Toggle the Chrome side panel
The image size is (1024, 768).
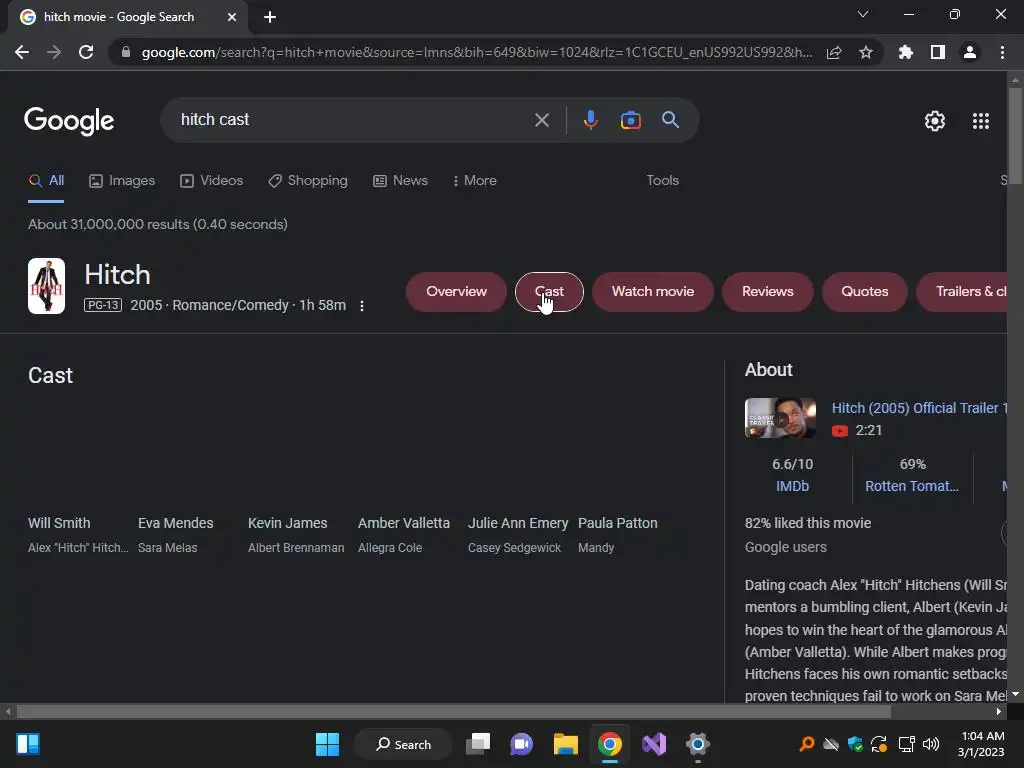pos(937,52)
